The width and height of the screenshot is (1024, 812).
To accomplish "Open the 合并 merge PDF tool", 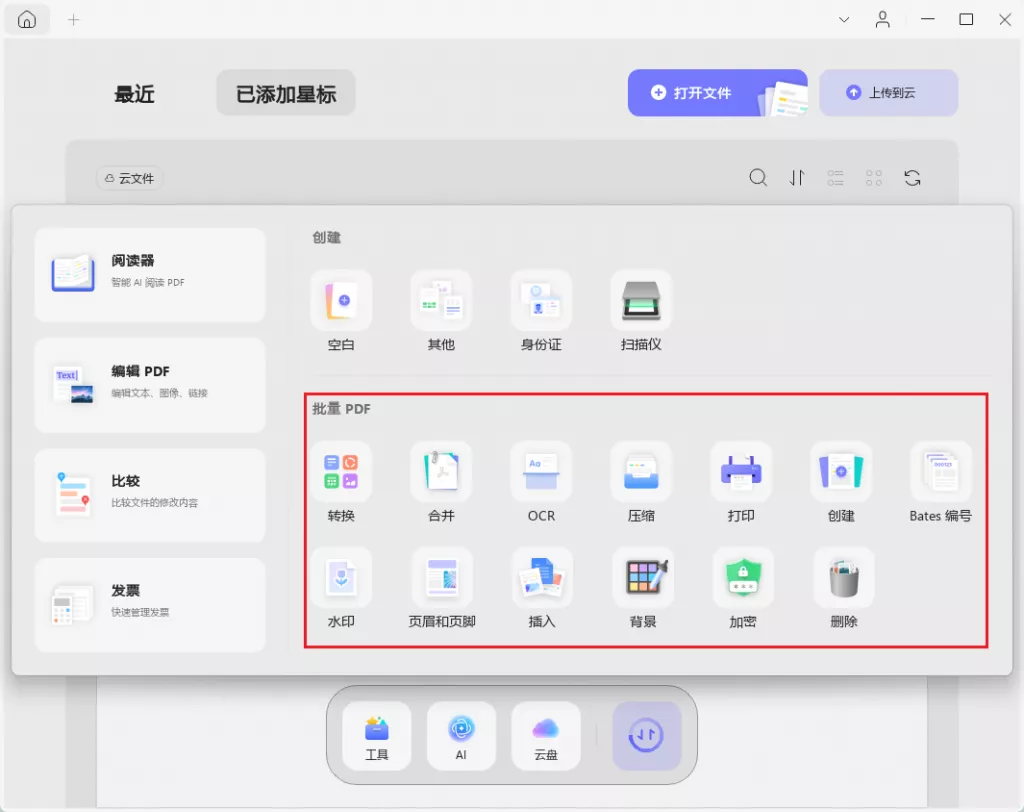I will [441, 483].
